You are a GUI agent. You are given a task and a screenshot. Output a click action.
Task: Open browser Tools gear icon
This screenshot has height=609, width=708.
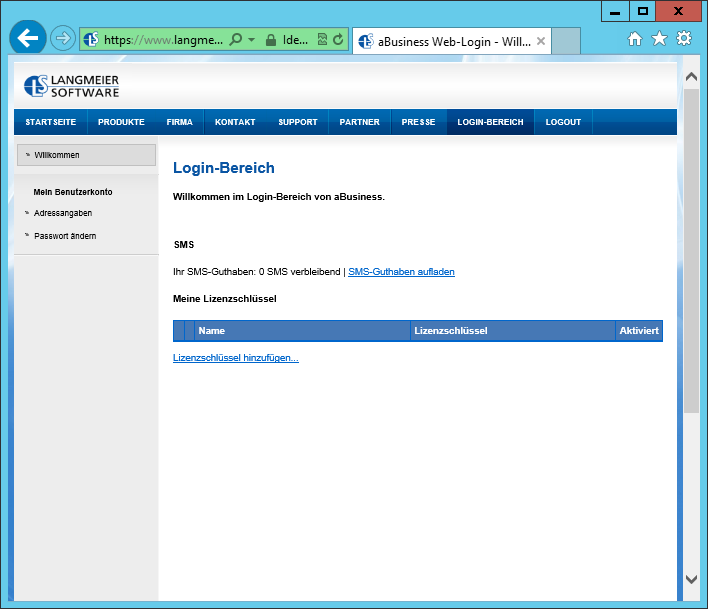coord(684,38)
